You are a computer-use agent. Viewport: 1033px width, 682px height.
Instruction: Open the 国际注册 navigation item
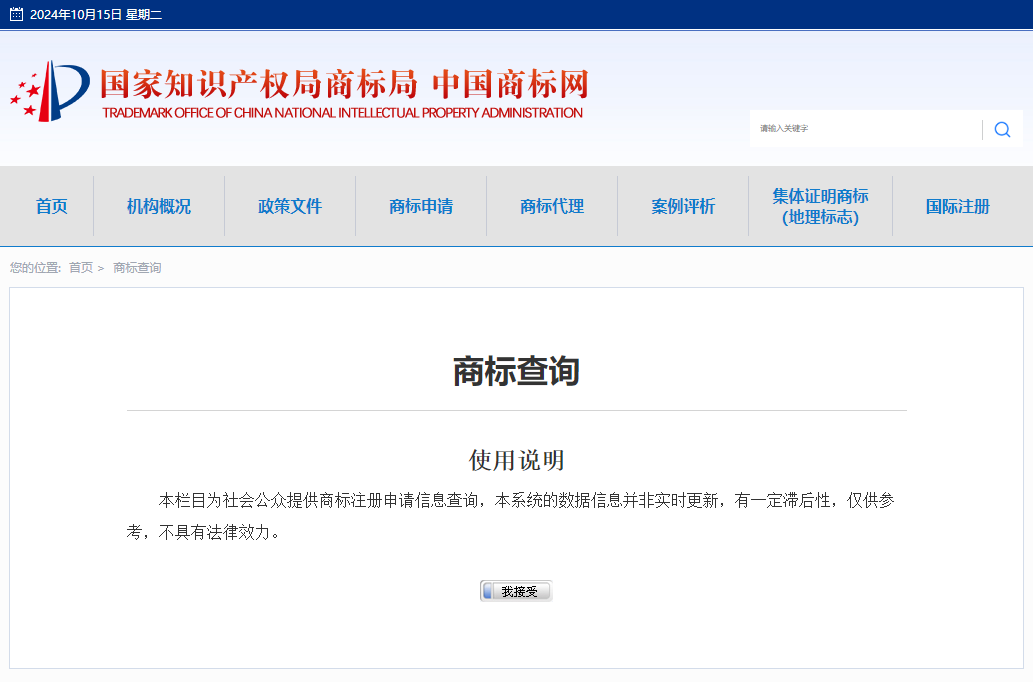958,206
